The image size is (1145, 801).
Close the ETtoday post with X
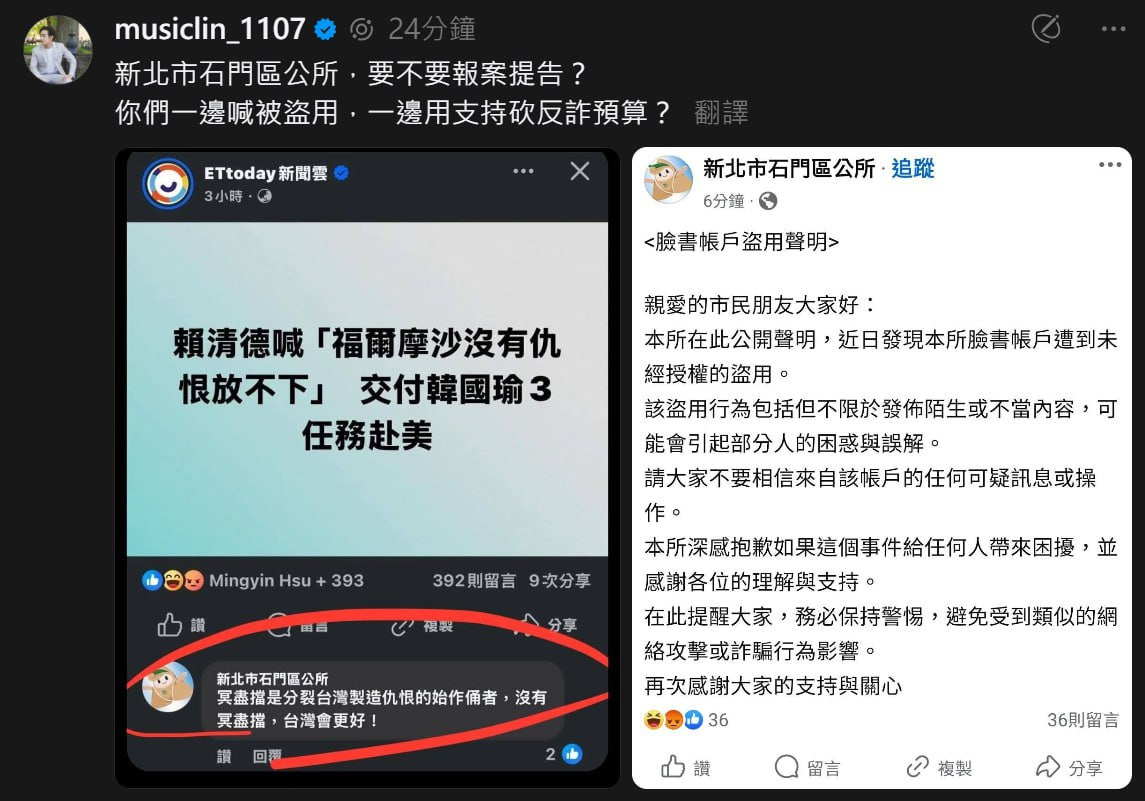coord(580,171)
